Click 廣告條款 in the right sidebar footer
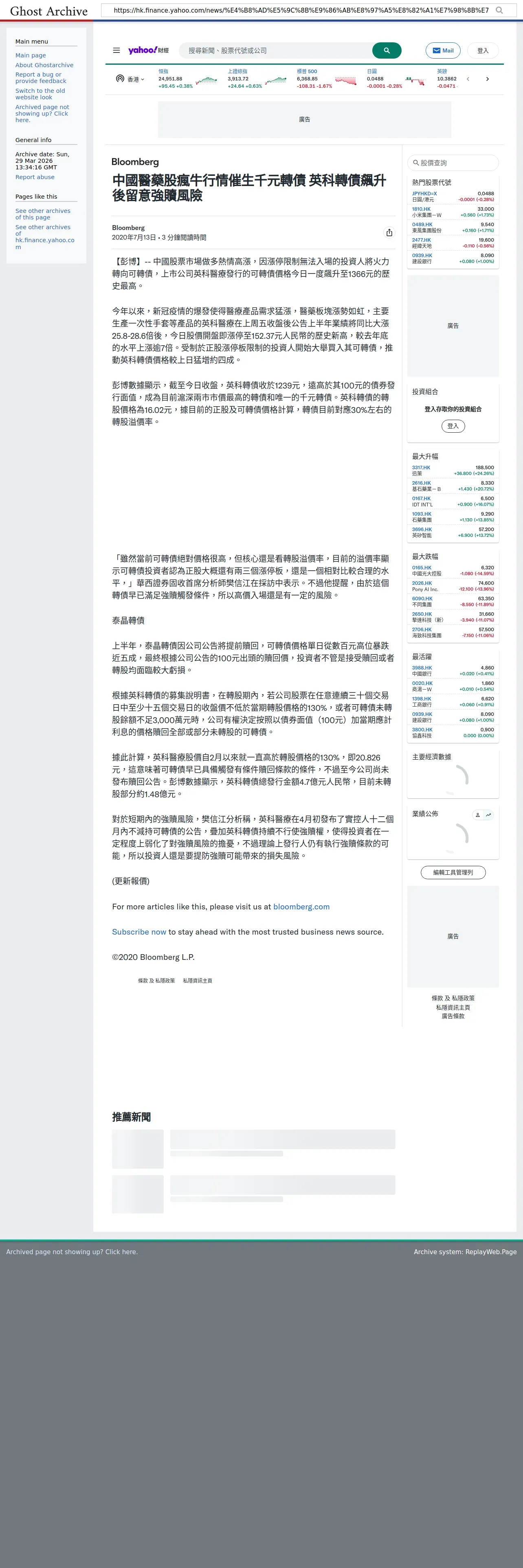This screenshot has height=1568, width=523. 453,1016
